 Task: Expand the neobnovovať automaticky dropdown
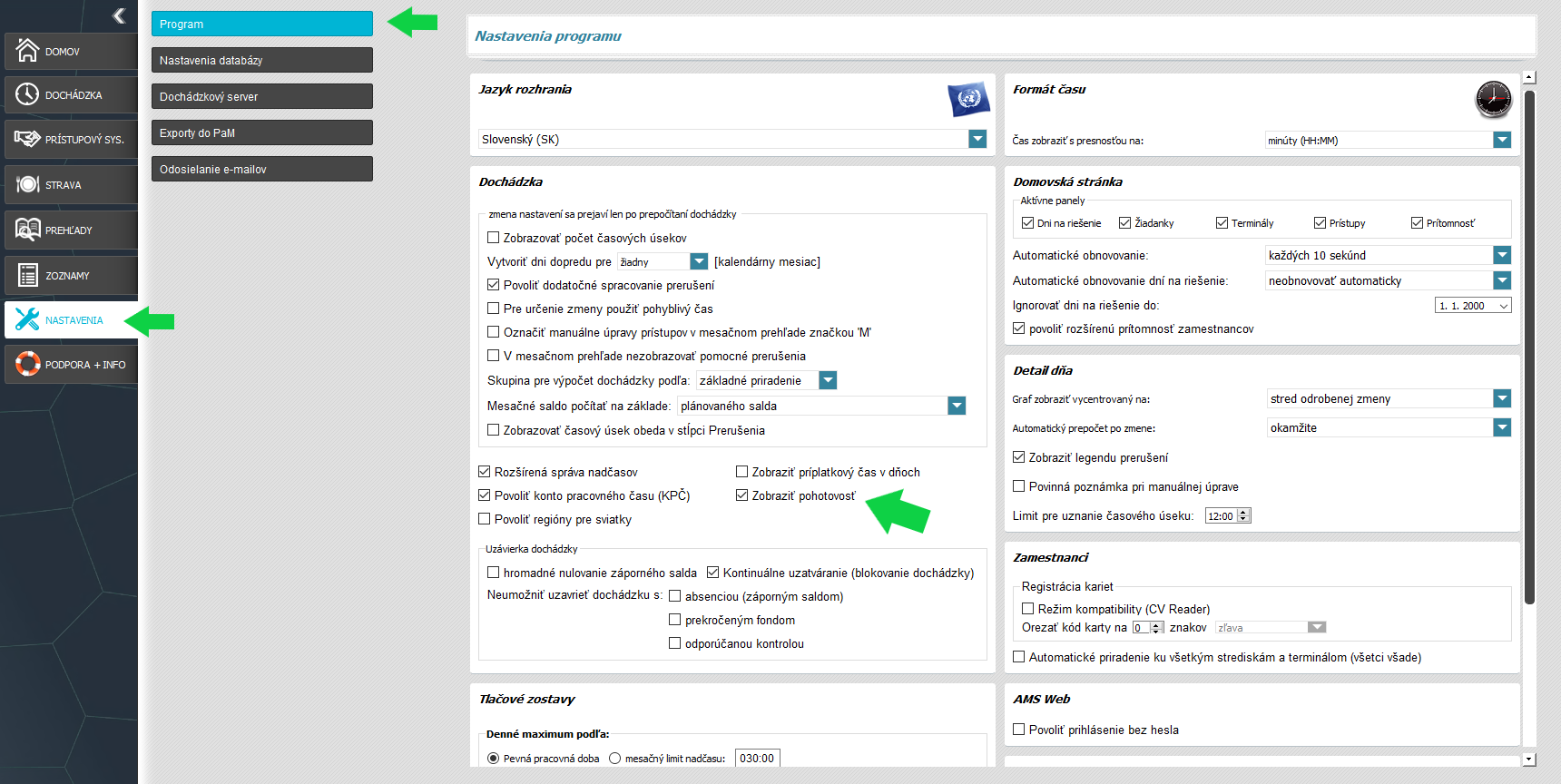coord(1502,280)
